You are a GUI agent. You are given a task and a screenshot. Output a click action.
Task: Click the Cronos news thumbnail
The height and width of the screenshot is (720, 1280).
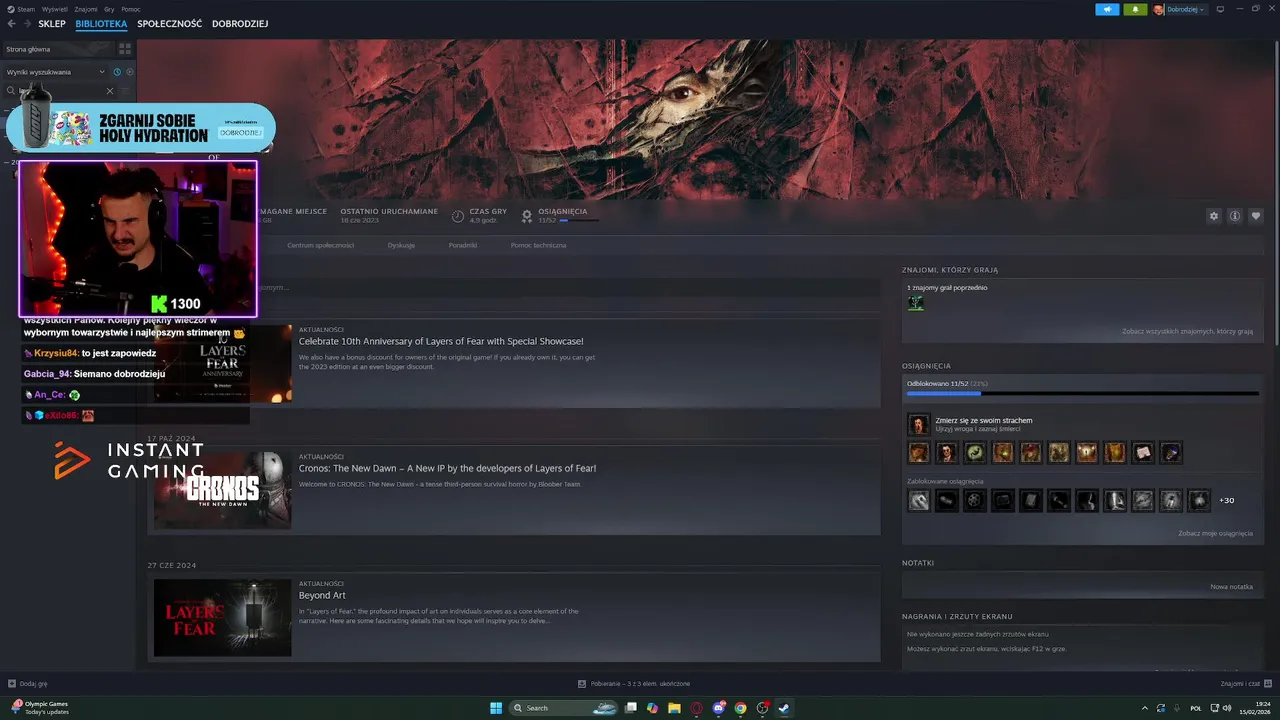click(x=223, y=489)
